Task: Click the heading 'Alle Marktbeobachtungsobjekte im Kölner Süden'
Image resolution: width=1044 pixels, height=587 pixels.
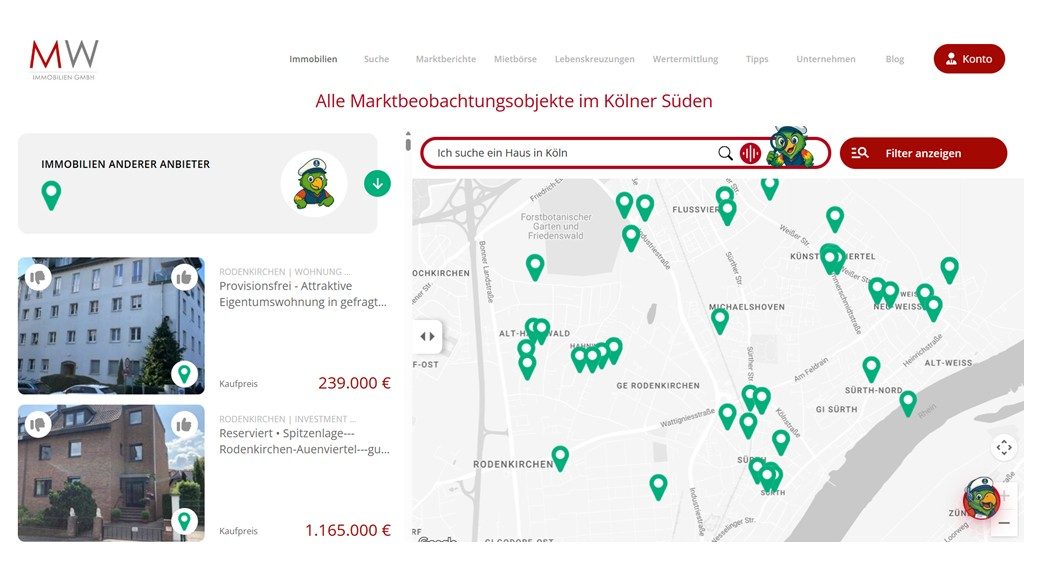Action: 514,101
